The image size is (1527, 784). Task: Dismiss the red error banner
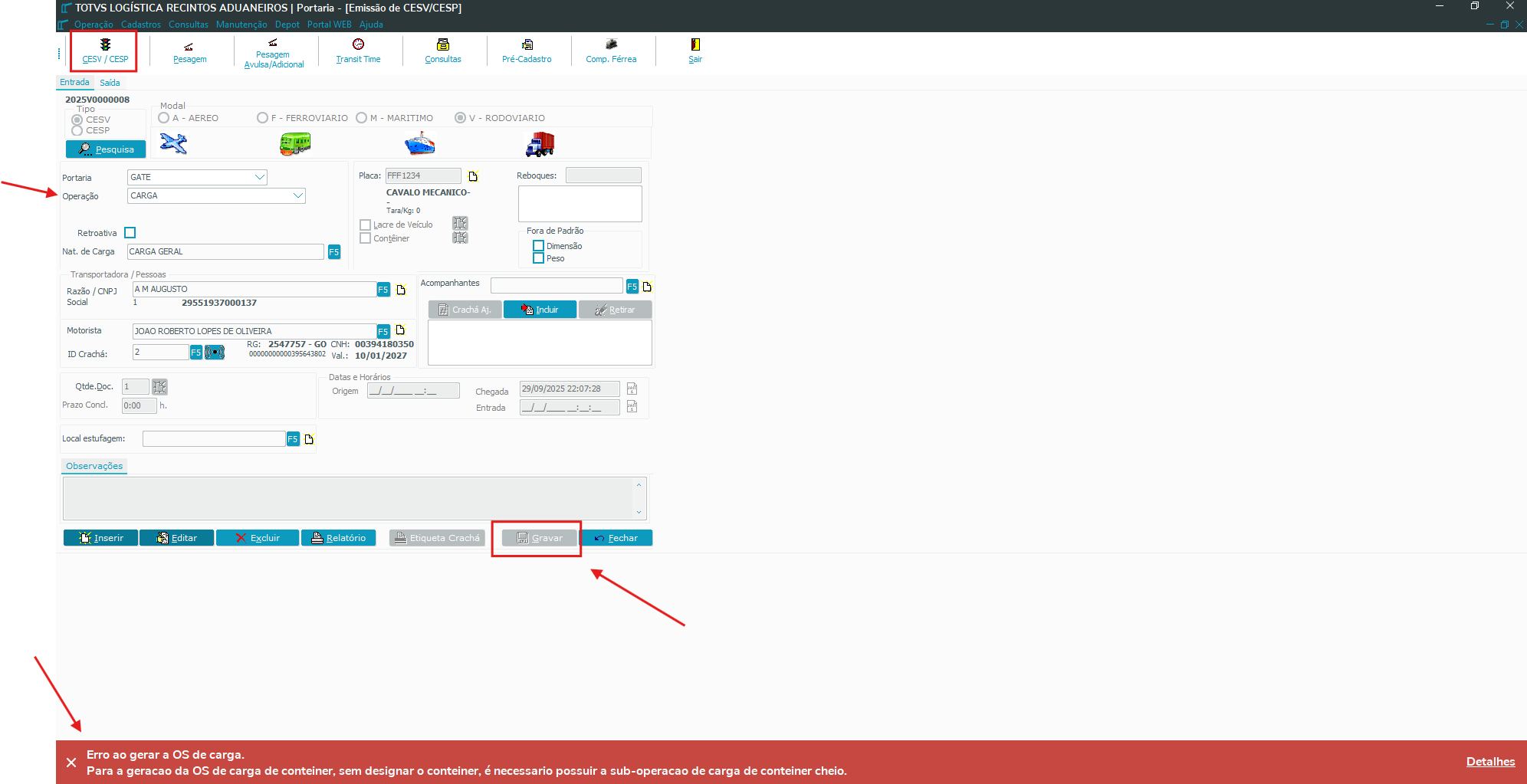[x=71, y=763]
